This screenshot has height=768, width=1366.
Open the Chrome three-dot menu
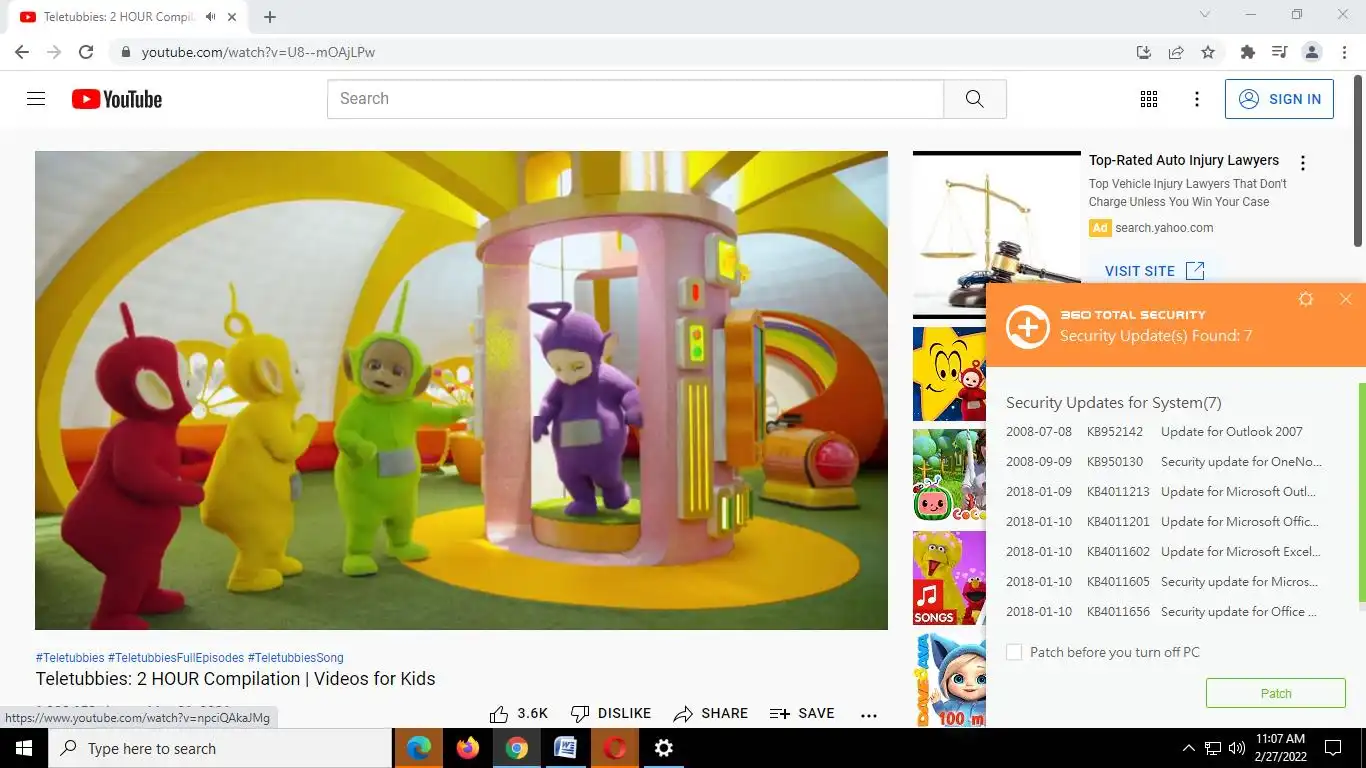1344,52
